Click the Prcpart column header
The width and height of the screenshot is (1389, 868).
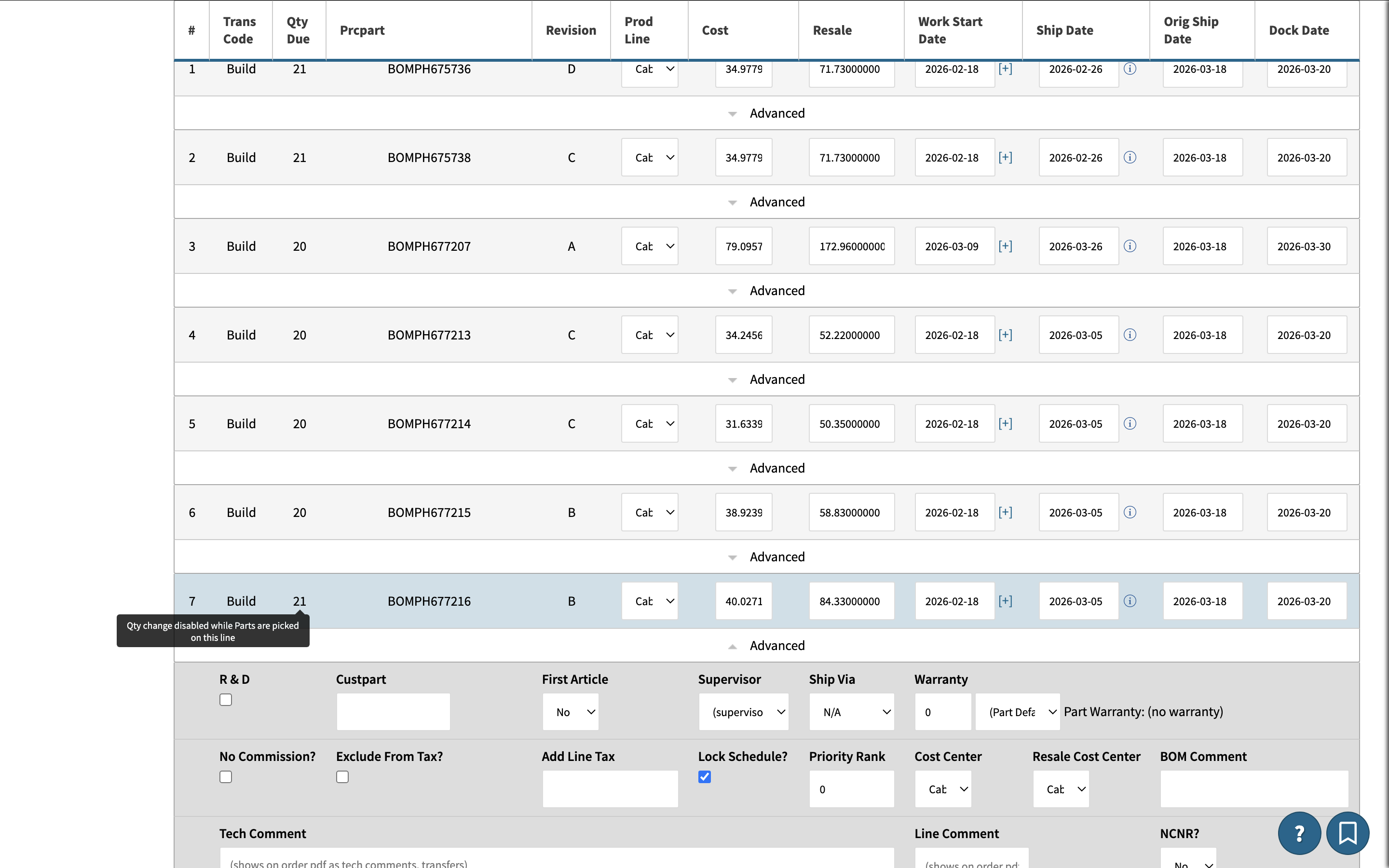(x=362, y=30)
